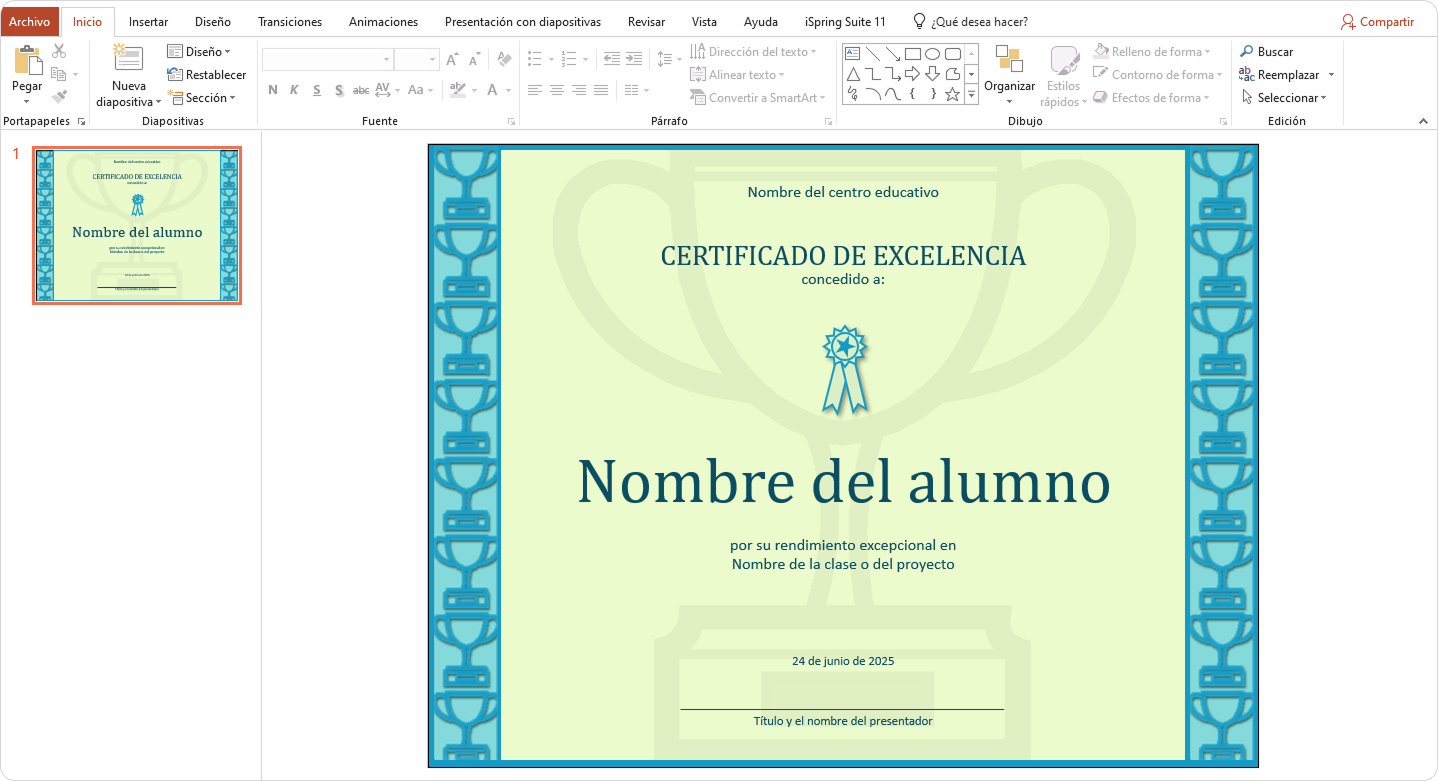
Task: Select the triangle shape in gallery
Action: pos(852,74)
